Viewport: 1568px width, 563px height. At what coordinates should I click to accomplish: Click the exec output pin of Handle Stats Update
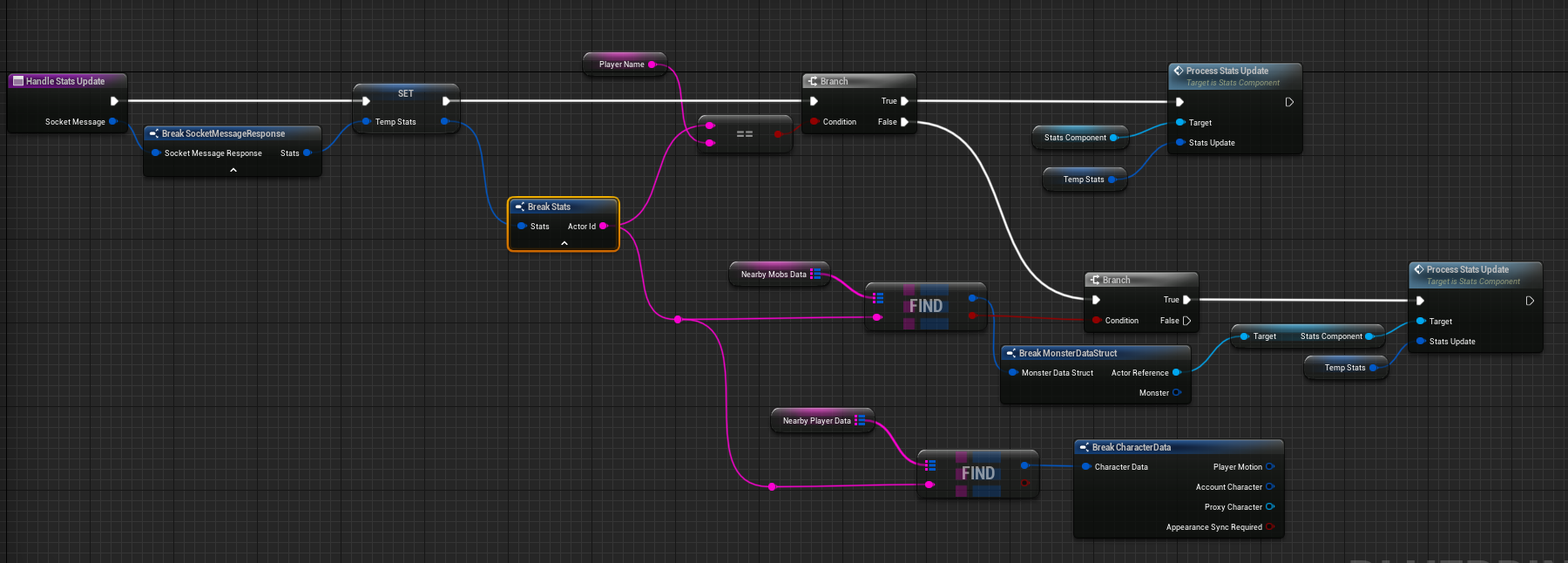(x=114, y=101)
